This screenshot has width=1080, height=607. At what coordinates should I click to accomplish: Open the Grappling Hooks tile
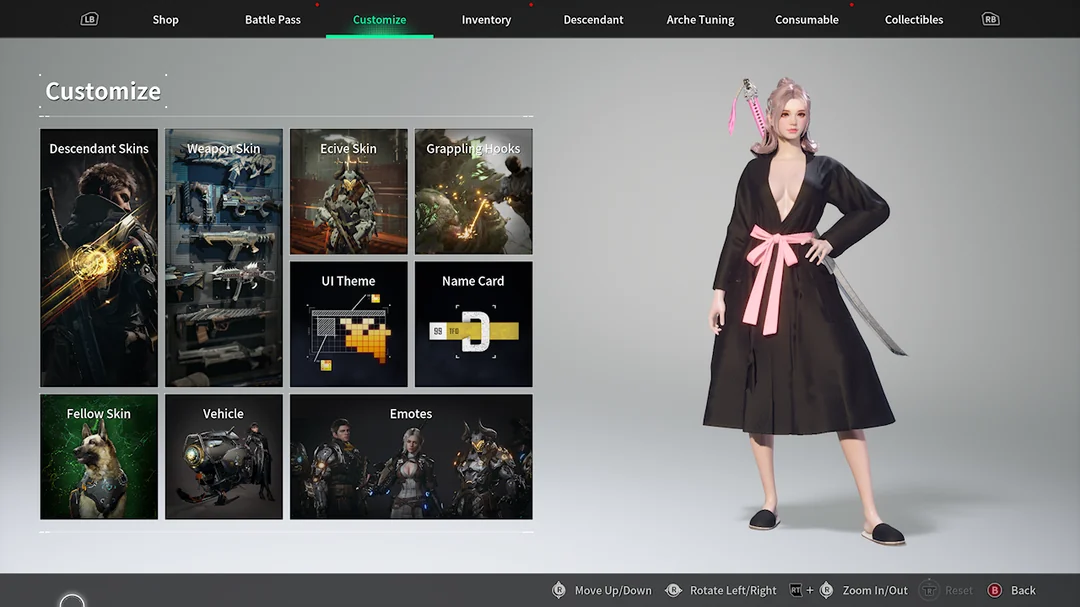(x=473, y=192)
